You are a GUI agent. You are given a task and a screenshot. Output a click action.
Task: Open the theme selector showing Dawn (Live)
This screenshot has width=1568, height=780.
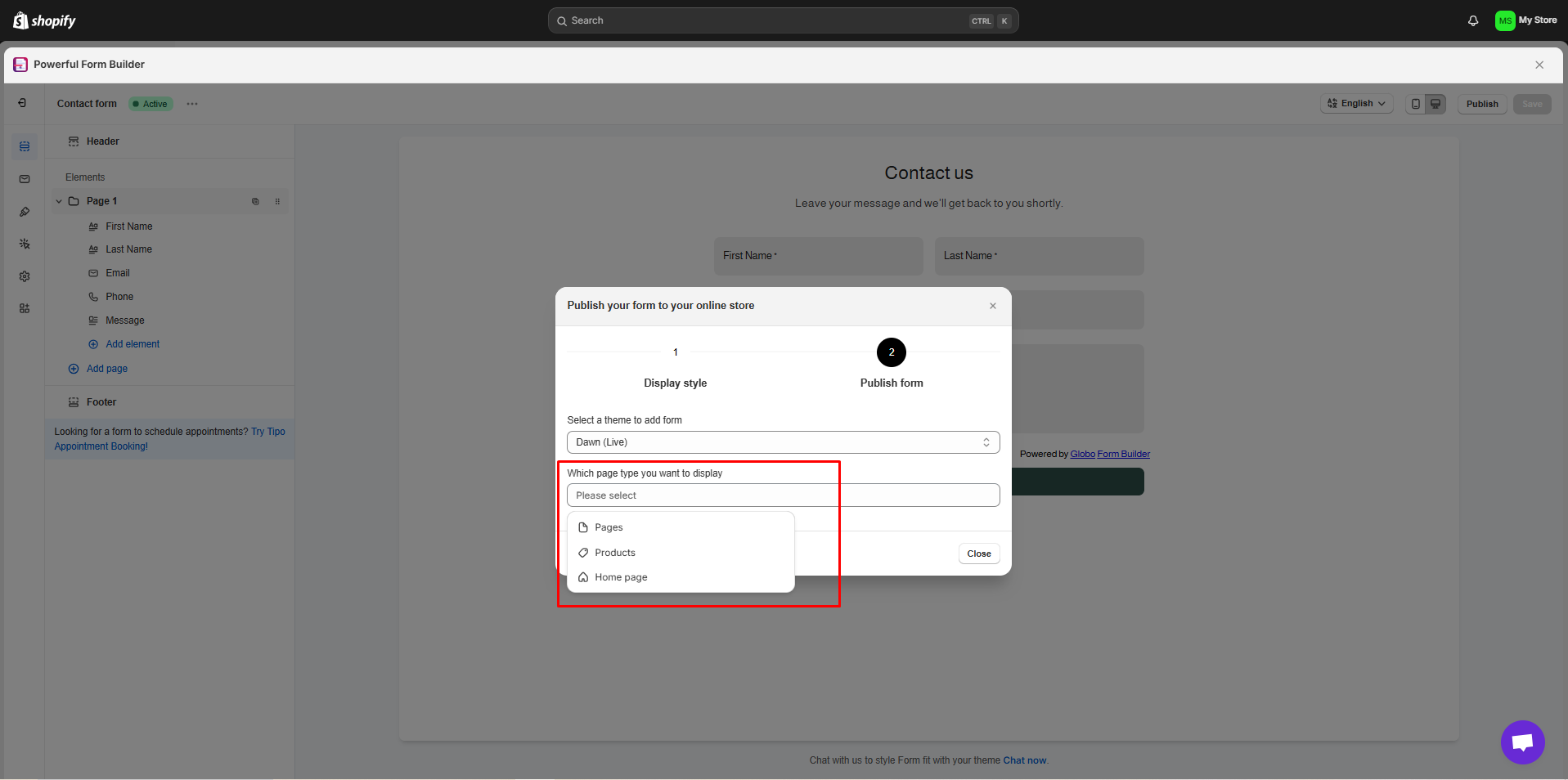click(782, 442)
